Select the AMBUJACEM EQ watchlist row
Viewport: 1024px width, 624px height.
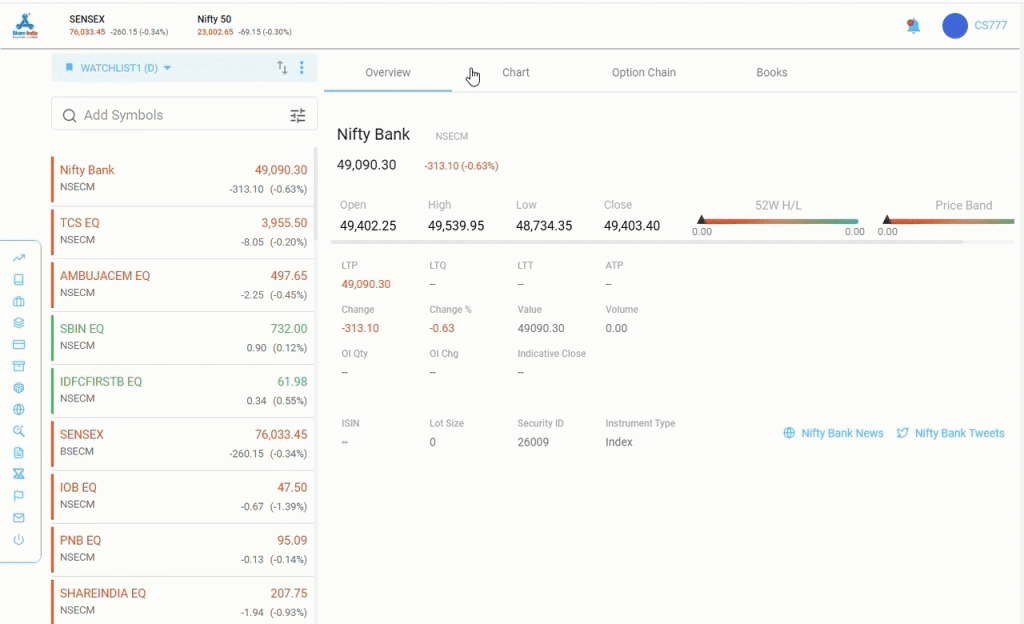pyautogui.click(x=183, y=285)
